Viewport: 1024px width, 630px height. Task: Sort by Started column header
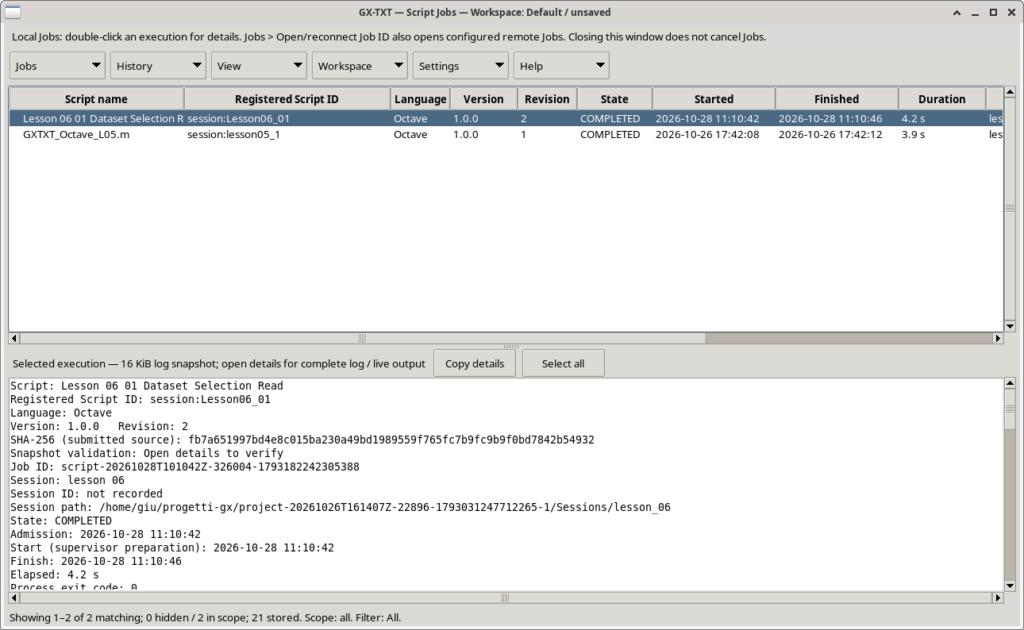click(x=714, y=99)
